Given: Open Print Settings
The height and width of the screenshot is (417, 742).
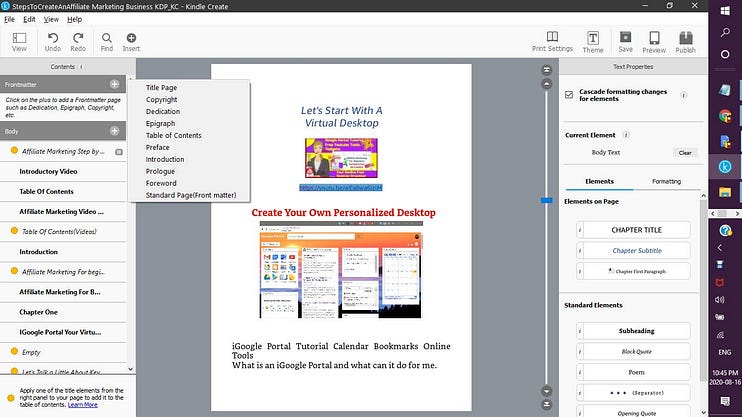Looking at the screenshot, I should coord(552,42).
